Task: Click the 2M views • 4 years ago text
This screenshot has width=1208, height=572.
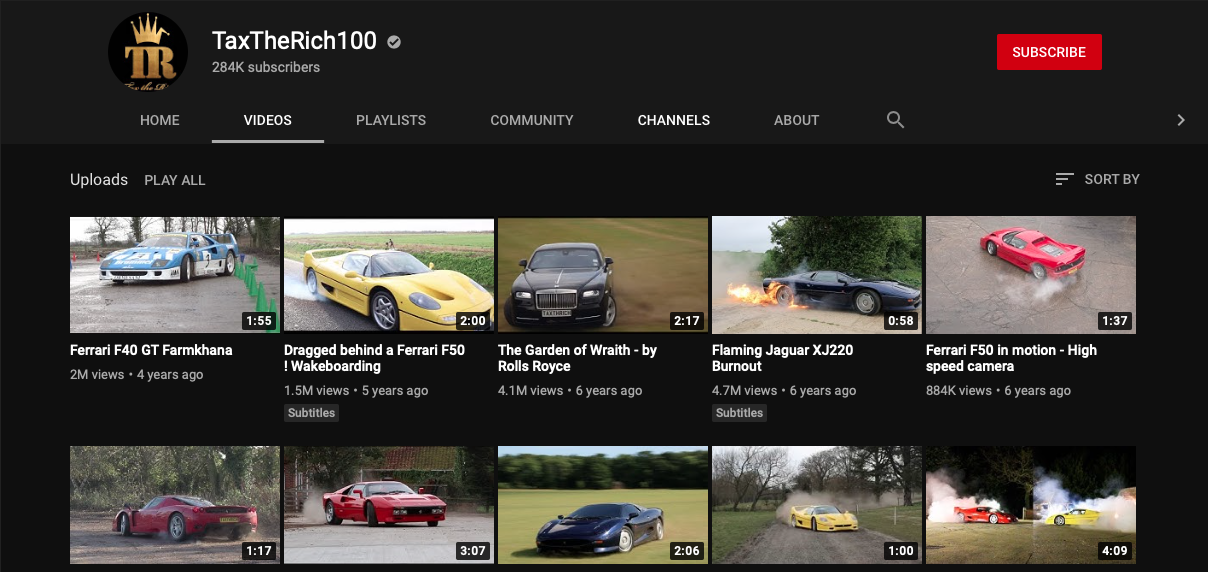Action: tap(137, 375)
